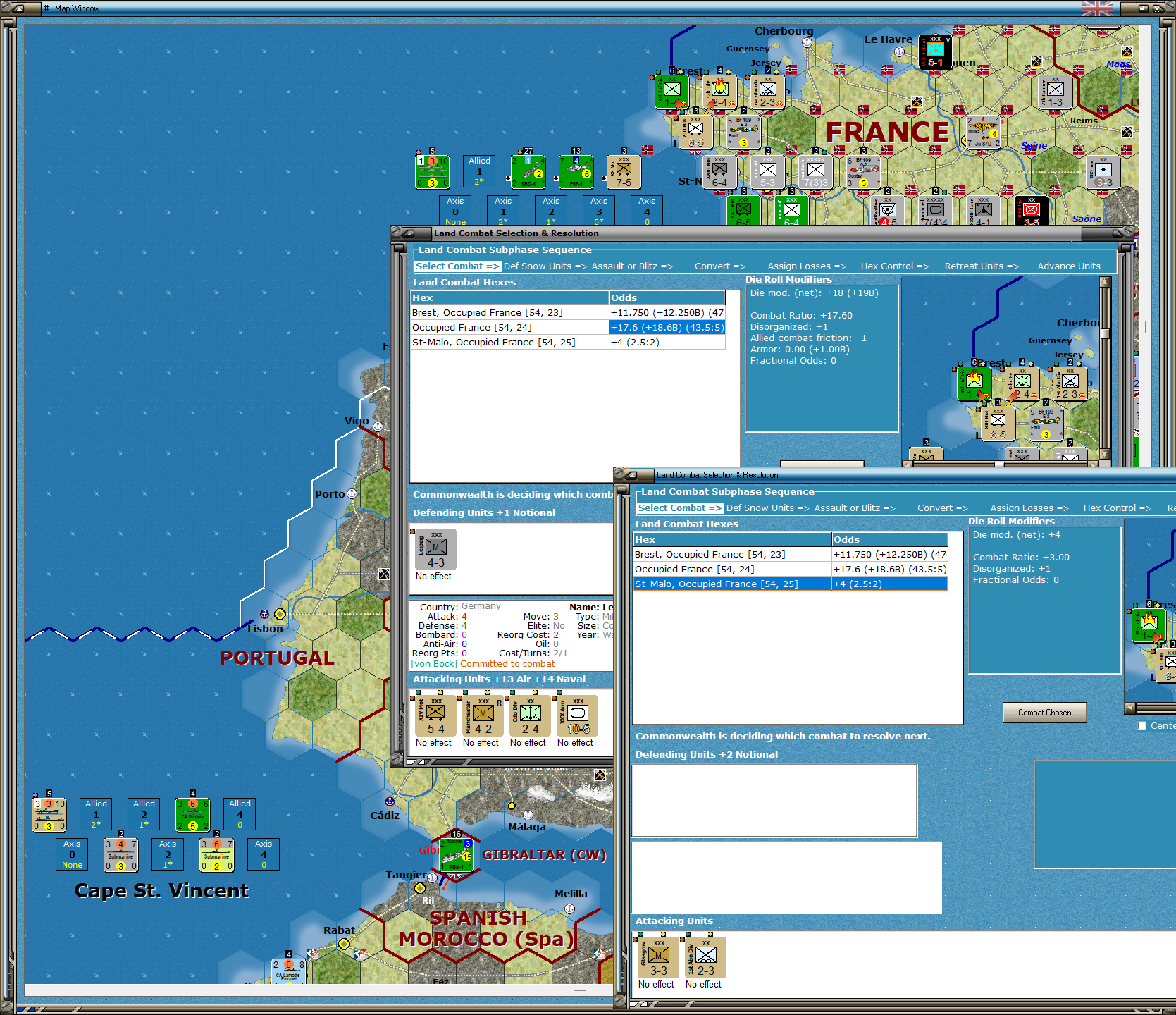Select the XIV Mot 5-4 attacking unit counter
The width and height of the screenshot is (1176, 1015).
pos(435,716)
